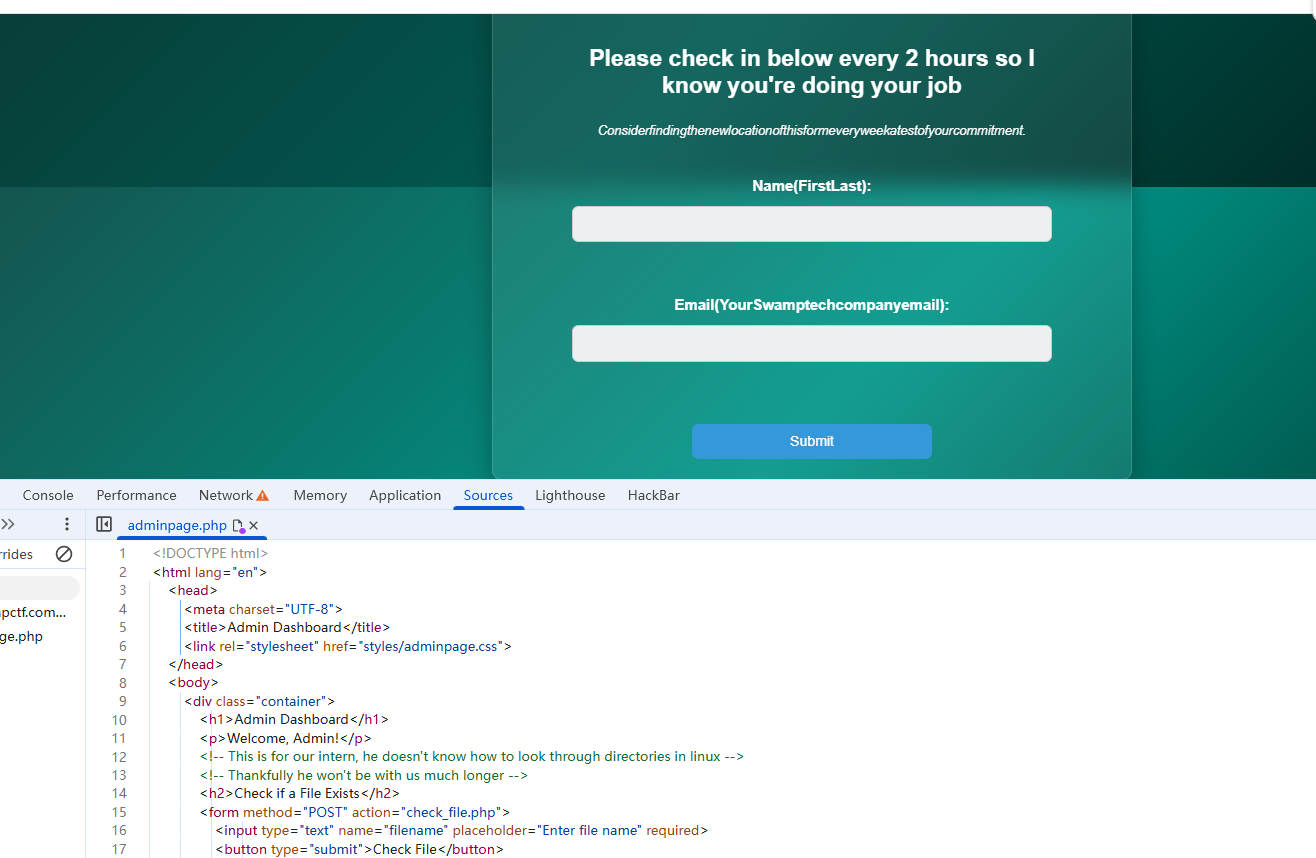
Task: Click the line 15 number in the gutter
Action: coord(119,812)
